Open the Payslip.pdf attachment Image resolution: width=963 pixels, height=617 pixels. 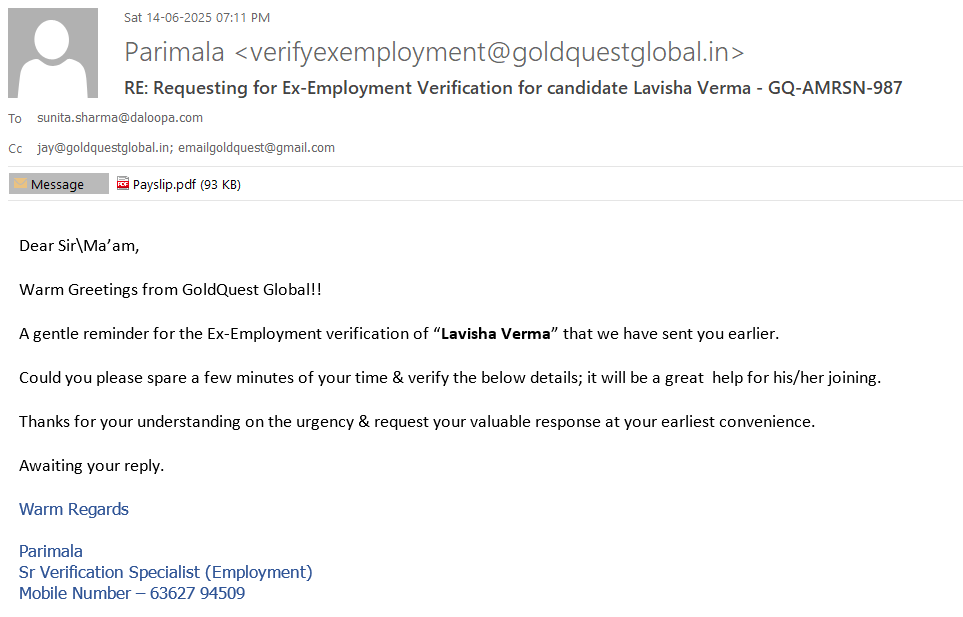click(x=164, y=184)
